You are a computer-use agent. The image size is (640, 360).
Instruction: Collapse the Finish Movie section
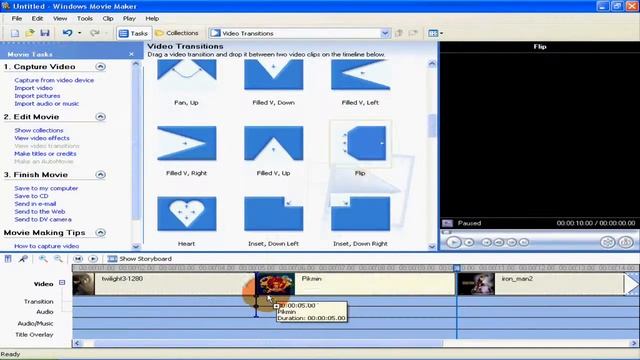(100, 175)
